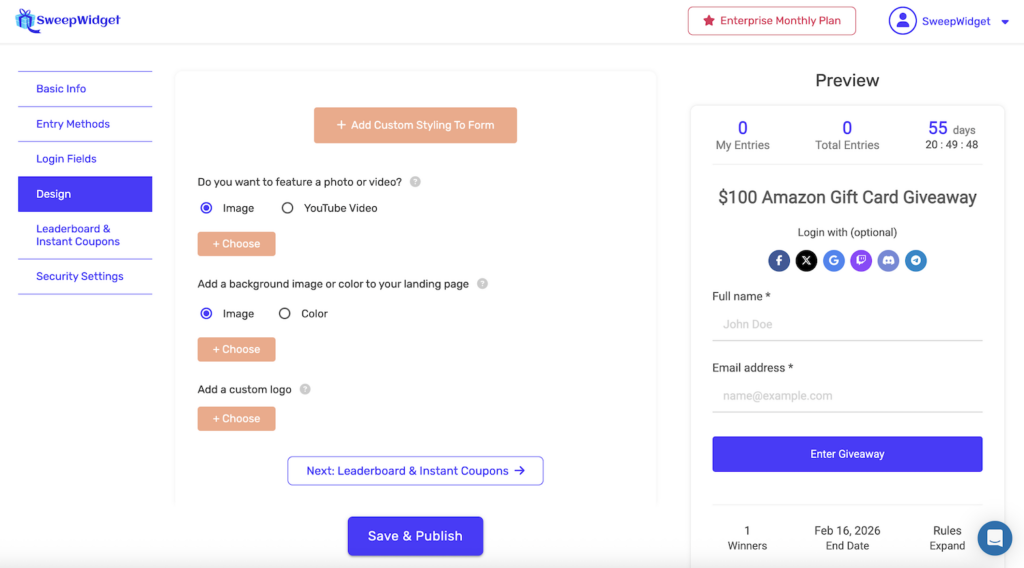Screen dimensions: 1024x568
Task: Go to the Entry Methods tab
Action: click(x=73, y=124)
